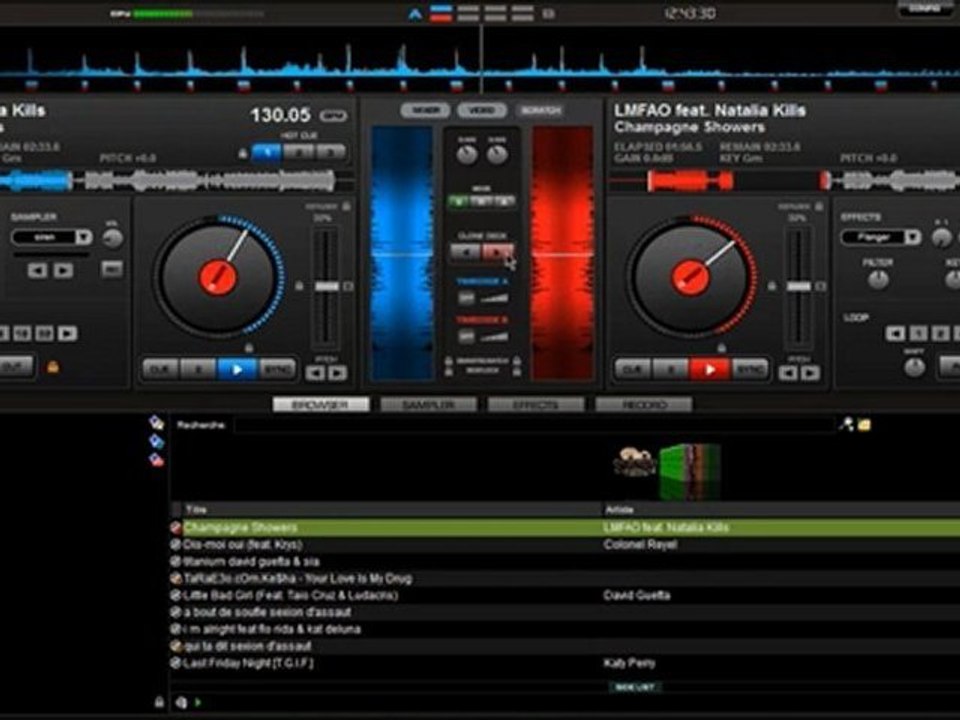Open the left deck Sampler dropdown
The width and height of the screenshot is (960, 720).
(x=84, y=237)
